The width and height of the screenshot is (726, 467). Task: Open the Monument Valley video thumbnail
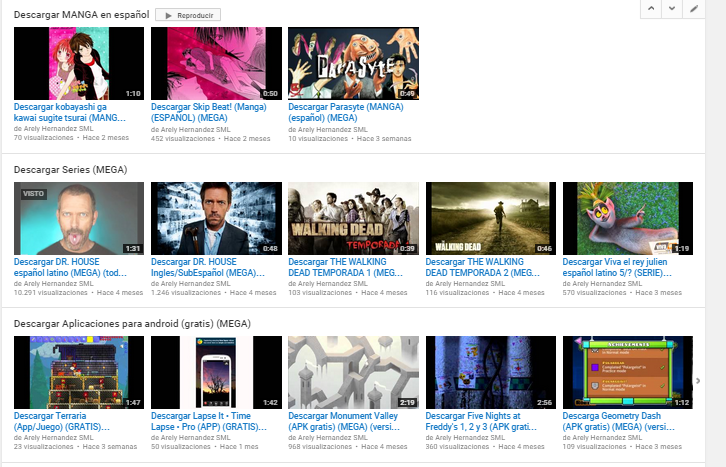[353, 372]
